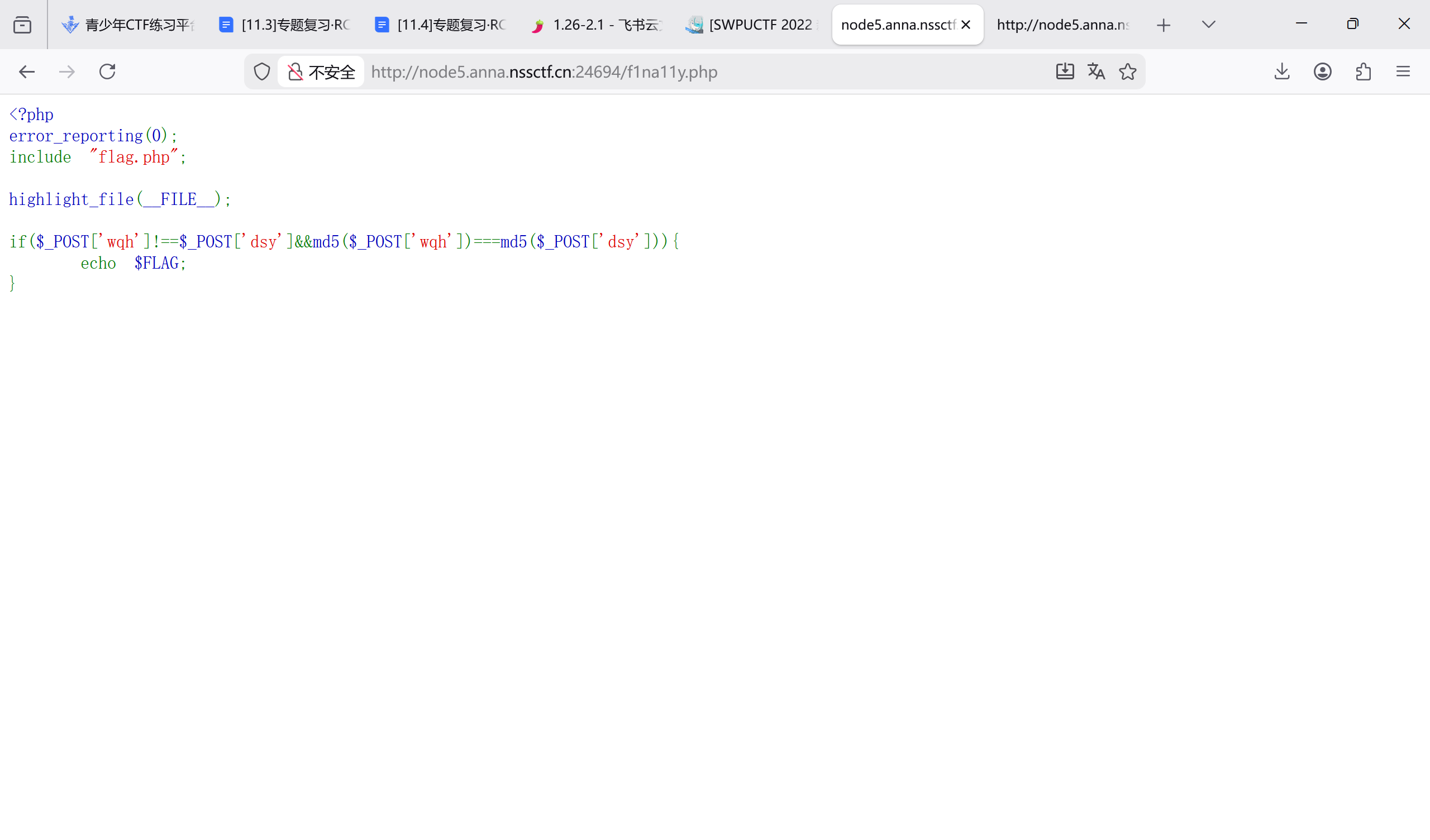1430x840 pixels.
Task: Click the Firefox View icon
Action: point(22,25)
